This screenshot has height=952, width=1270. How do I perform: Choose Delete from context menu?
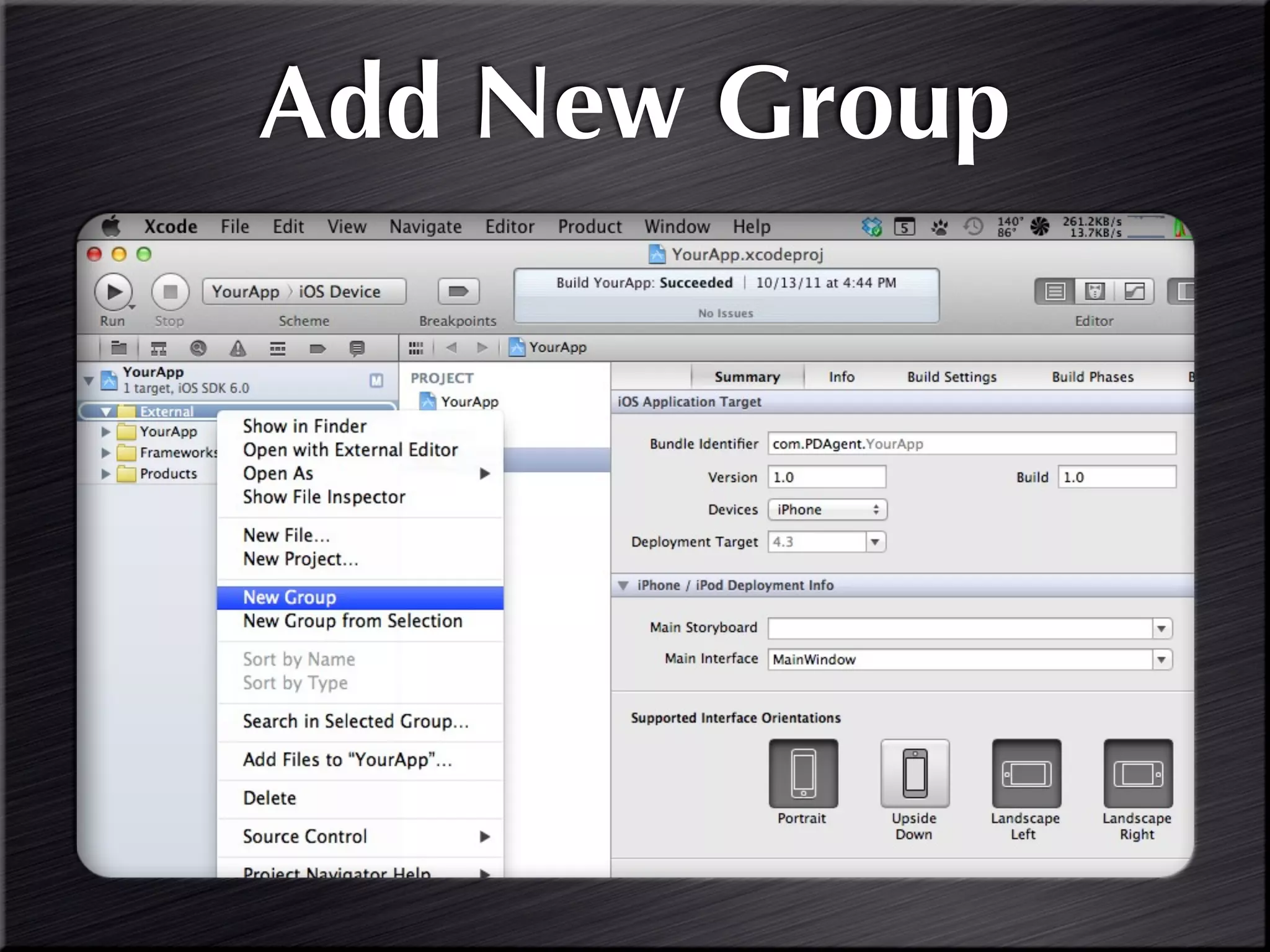click(360, 798)
